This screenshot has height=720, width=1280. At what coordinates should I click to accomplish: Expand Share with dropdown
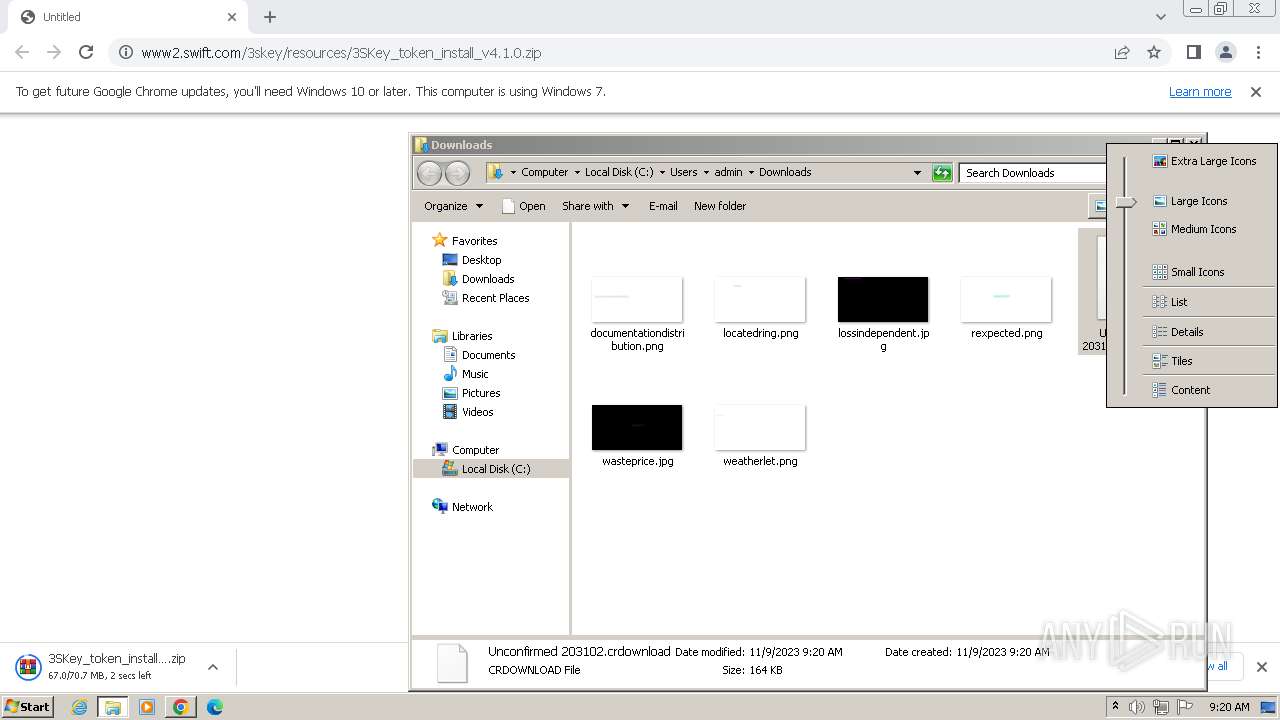595,206
